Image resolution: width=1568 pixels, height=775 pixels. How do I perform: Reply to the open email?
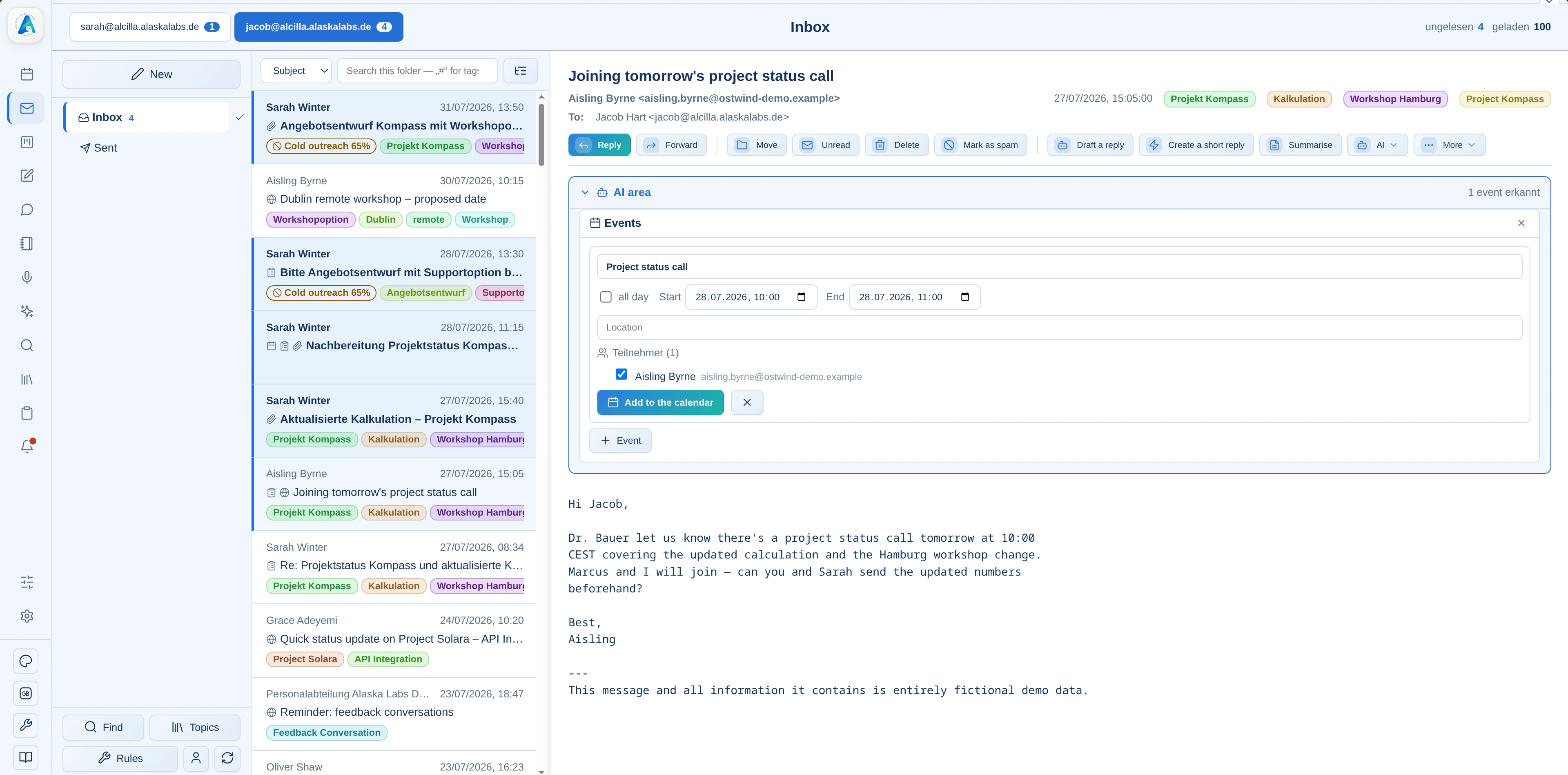(x=599, y=145)
